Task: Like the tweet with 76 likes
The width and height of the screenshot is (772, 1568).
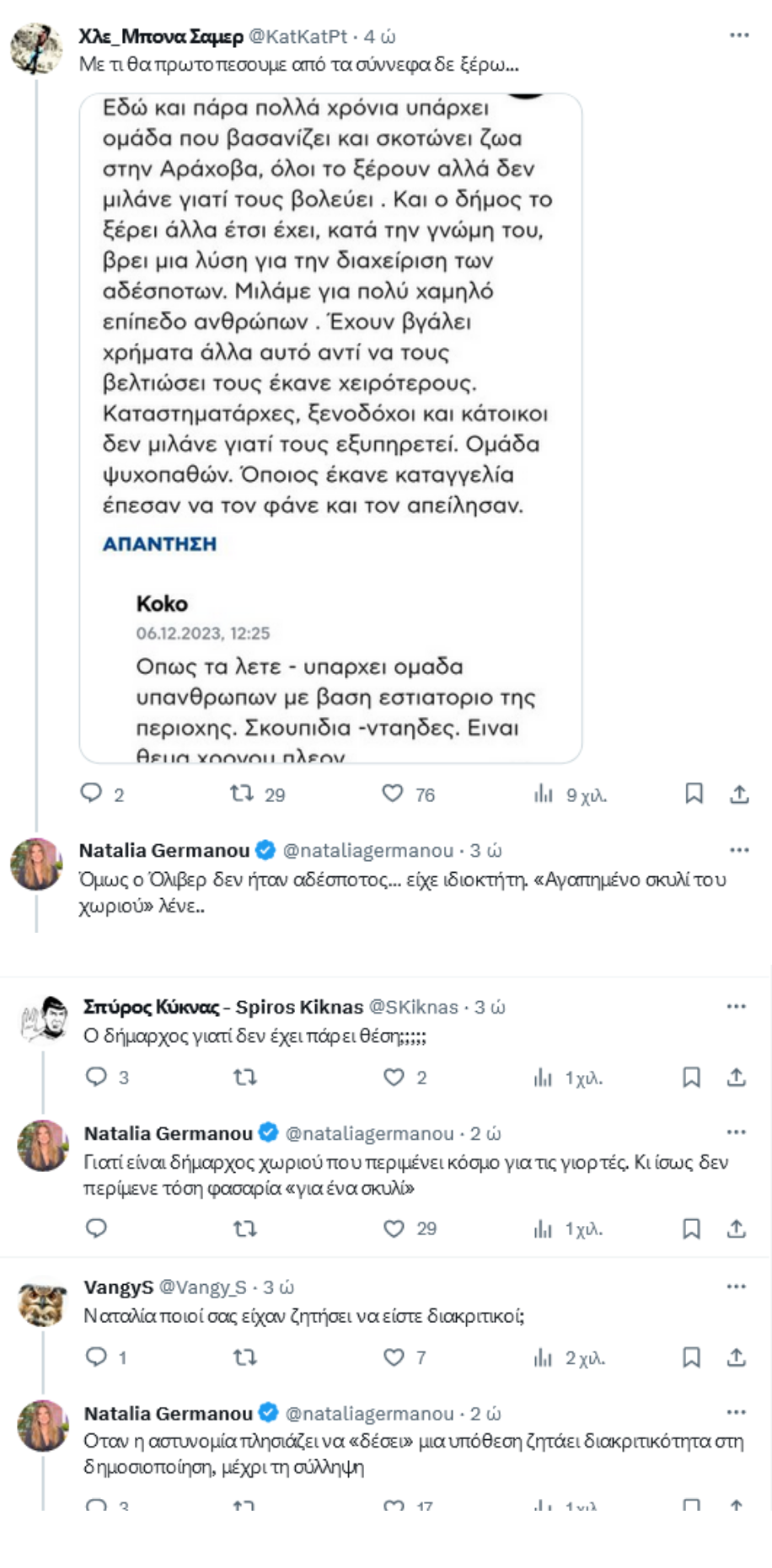Action: 393,794
